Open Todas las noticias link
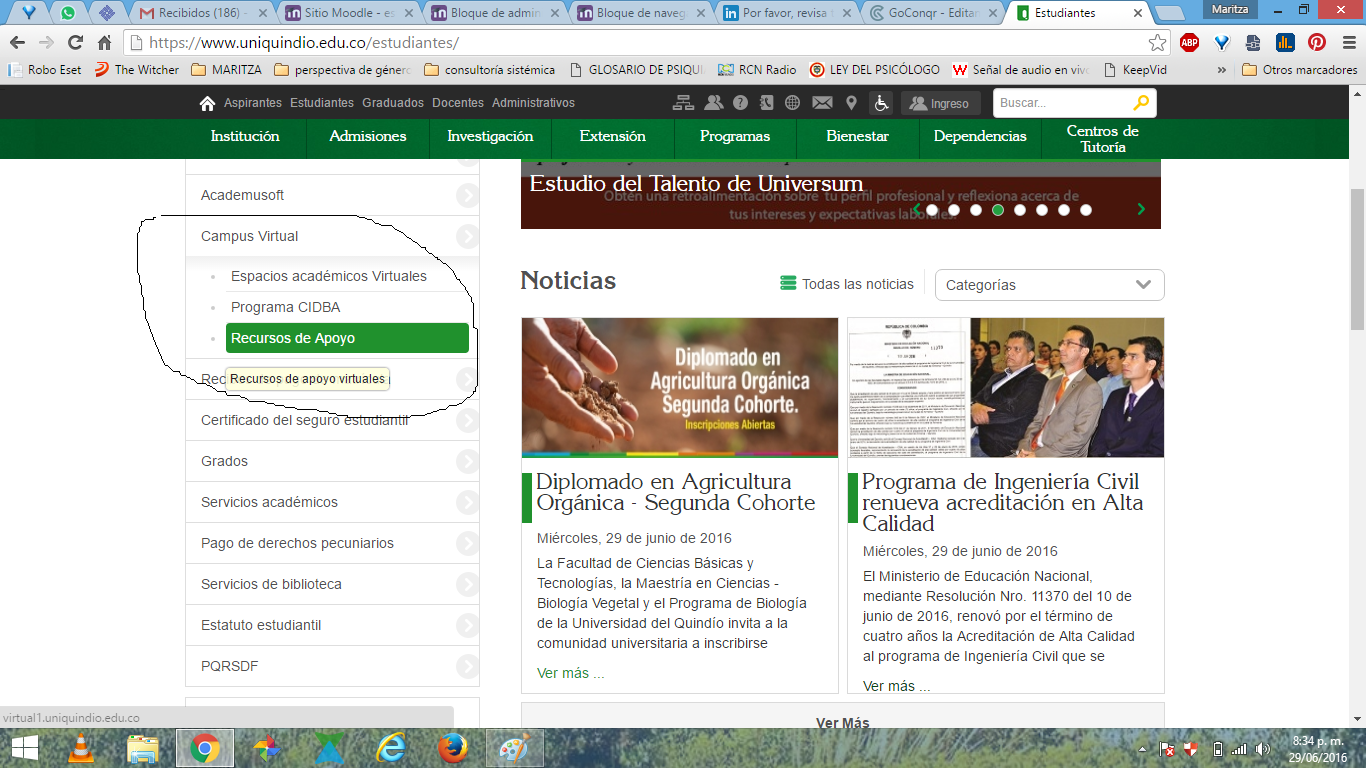The height and width of the screenshot is (768, 1366). [x=847, y=284]
